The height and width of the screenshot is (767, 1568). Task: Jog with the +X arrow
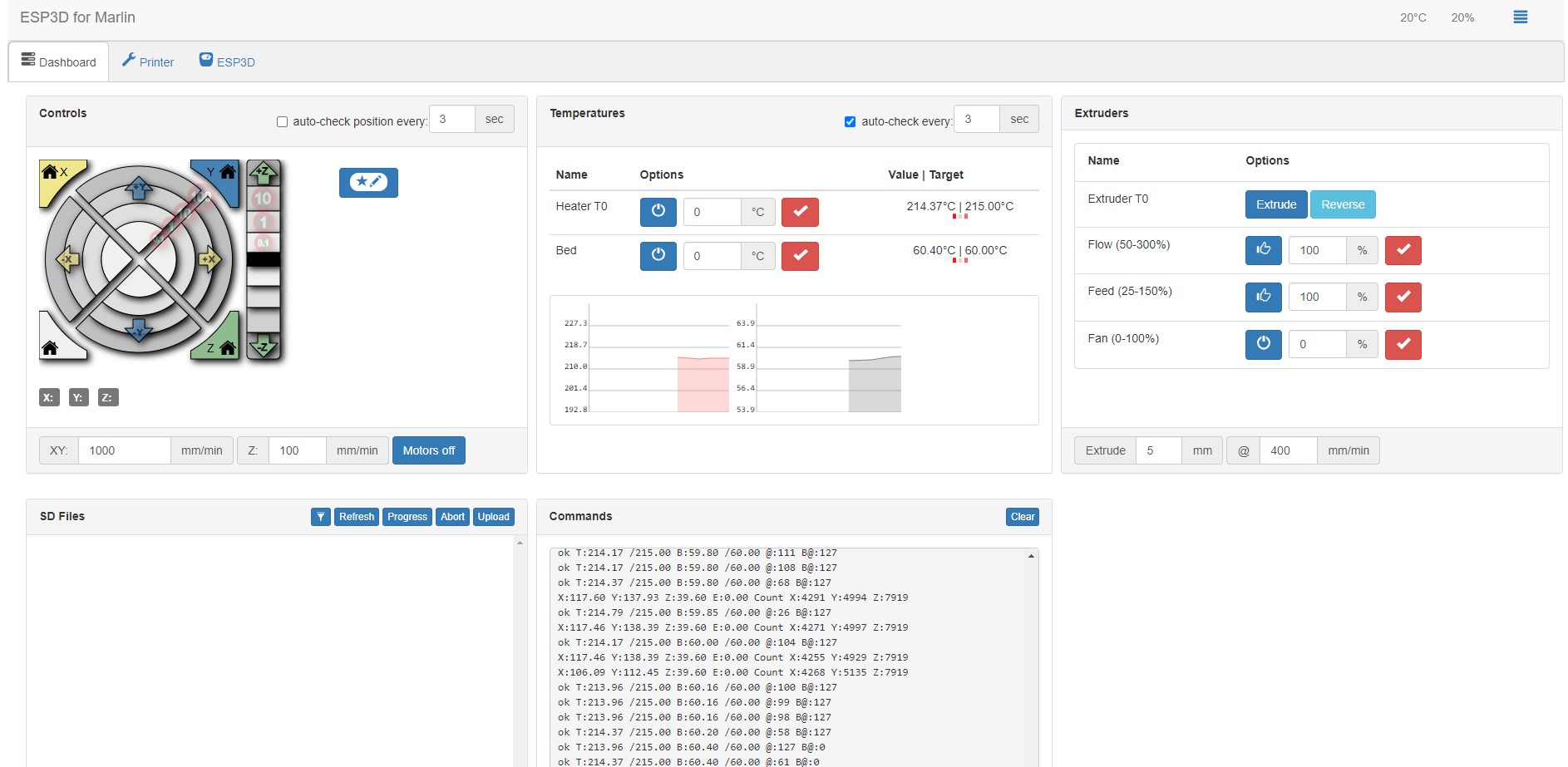[x=210, y=259]
